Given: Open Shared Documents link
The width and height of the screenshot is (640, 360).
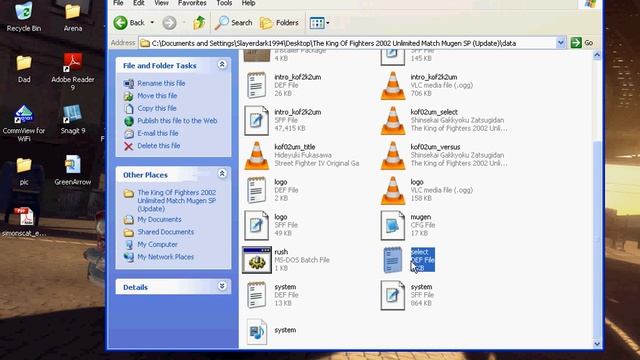Looking at the screenshot, I should tap(166, 232).
